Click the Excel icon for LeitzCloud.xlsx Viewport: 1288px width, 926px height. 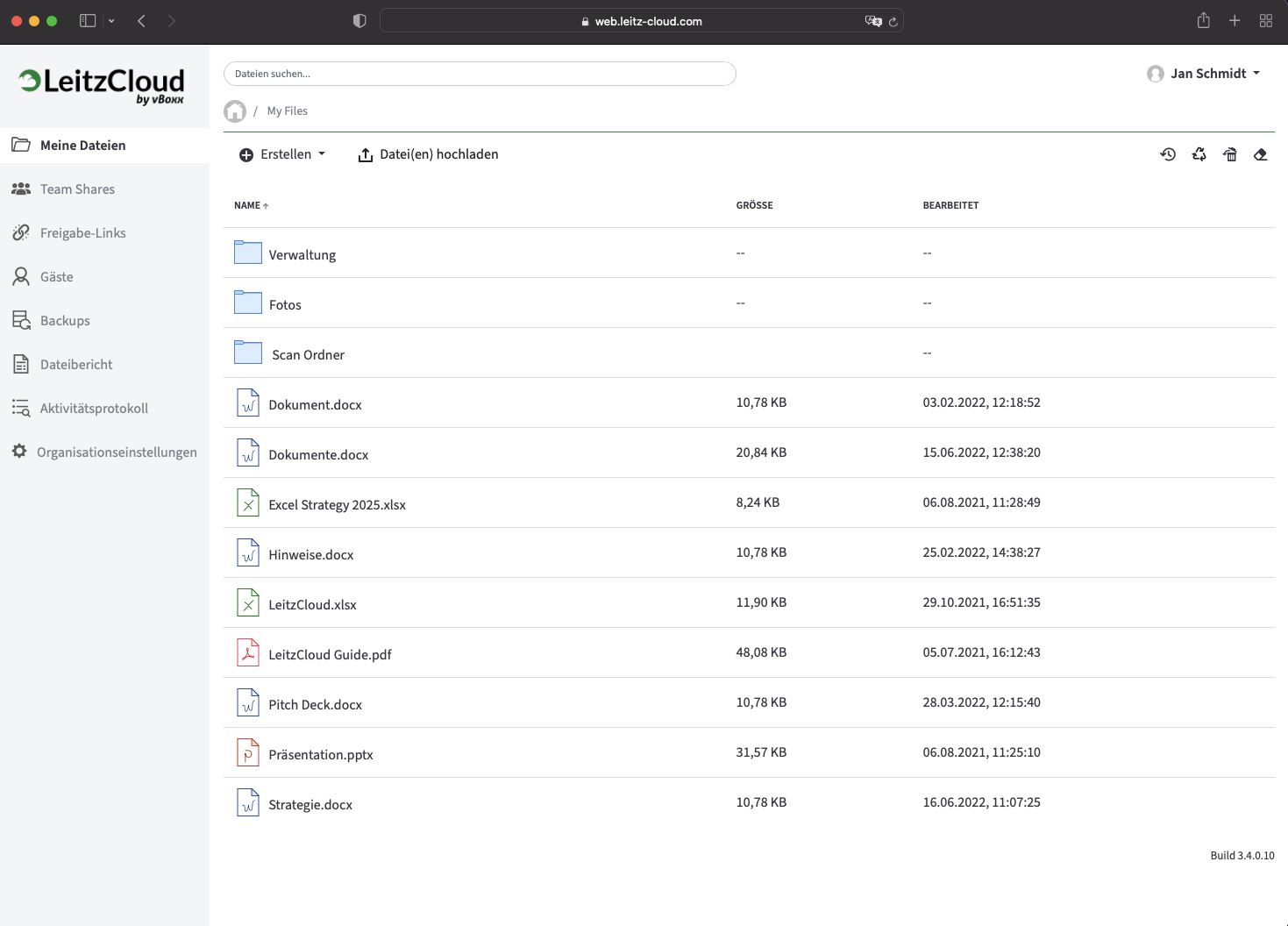click(x=248, y=602)
